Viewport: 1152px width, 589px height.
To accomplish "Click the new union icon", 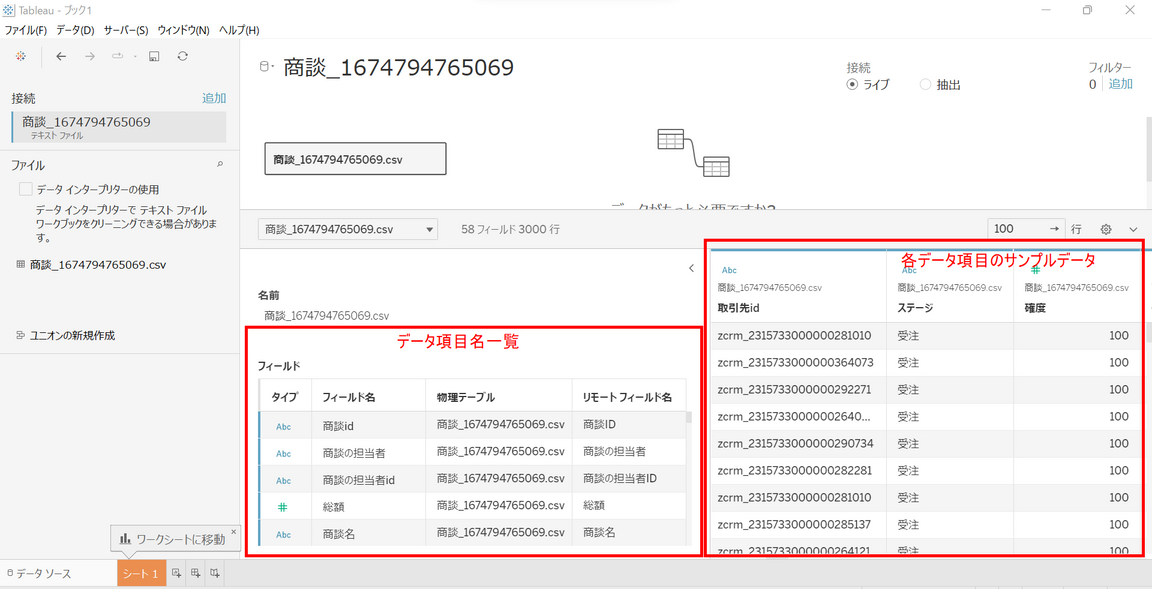I will tap(21, 335).
